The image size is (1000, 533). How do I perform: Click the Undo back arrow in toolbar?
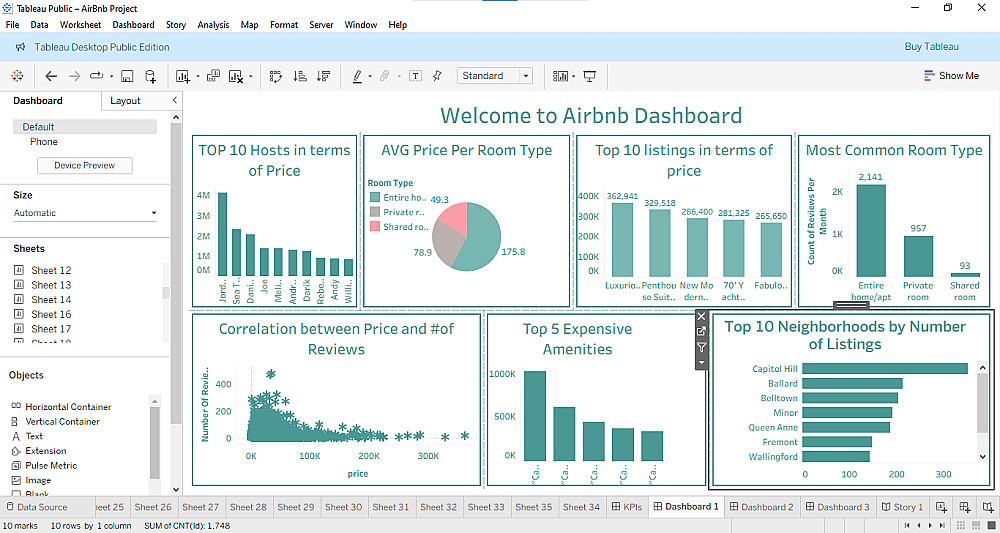click(x=51, y=76)
